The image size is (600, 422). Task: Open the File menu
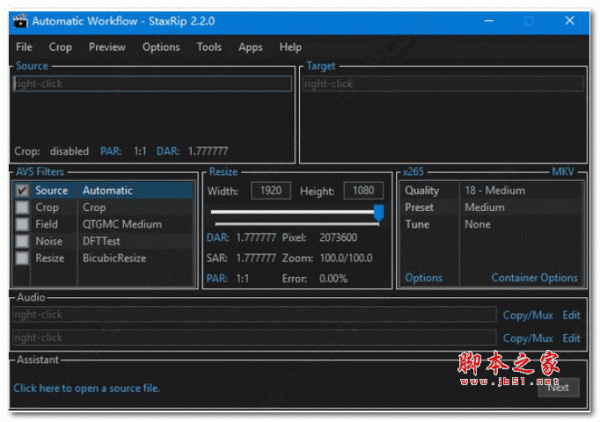[24, 47]
